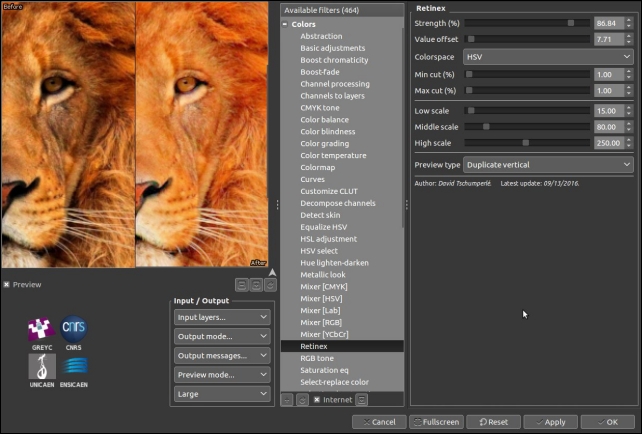Select the Abstraction filter
Viewport: 642px width, 434px height.
tap(321, 36)
